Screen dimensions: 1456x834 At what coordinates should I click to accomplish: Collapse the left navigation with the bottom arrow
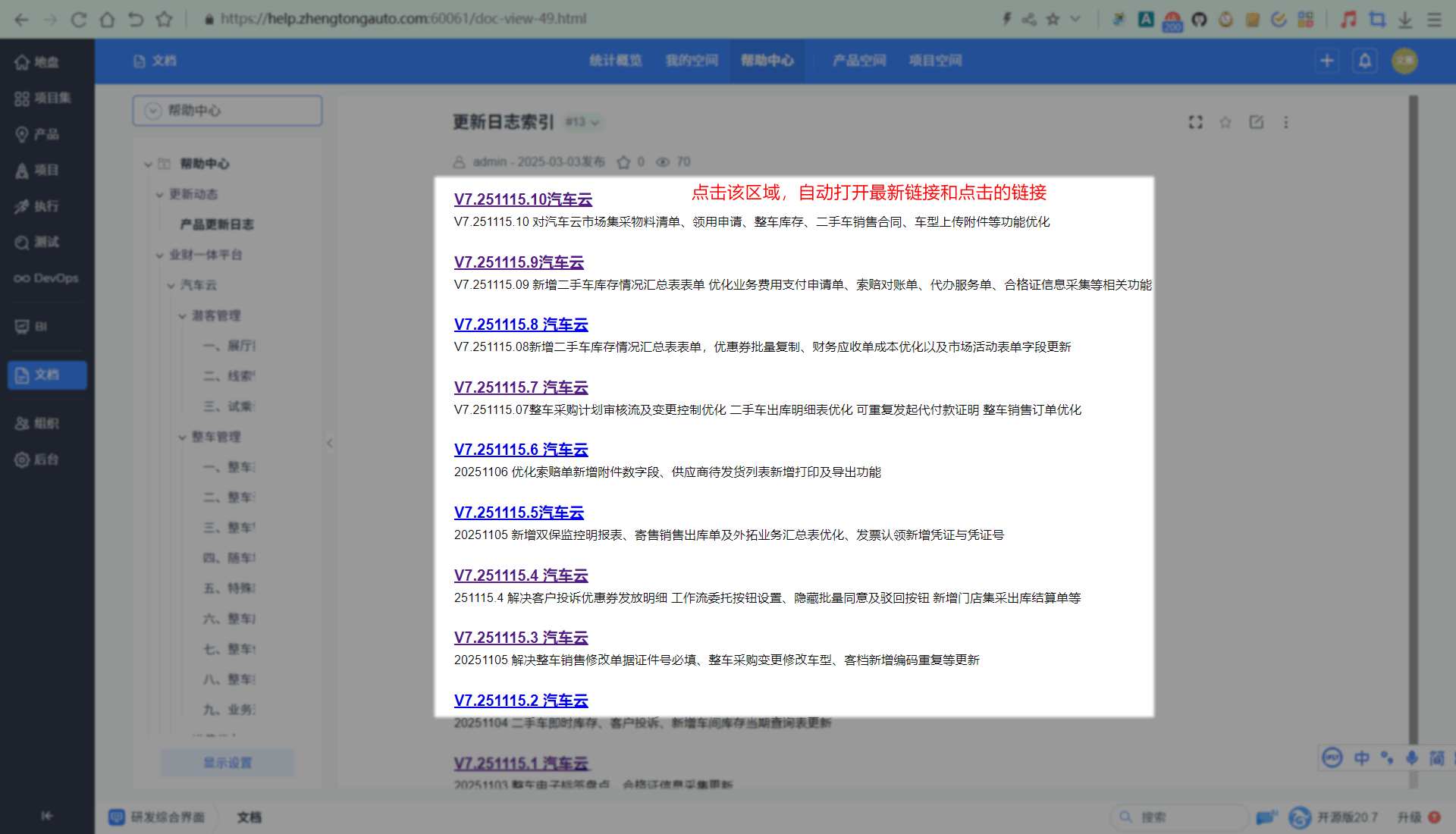coord(47,816)
